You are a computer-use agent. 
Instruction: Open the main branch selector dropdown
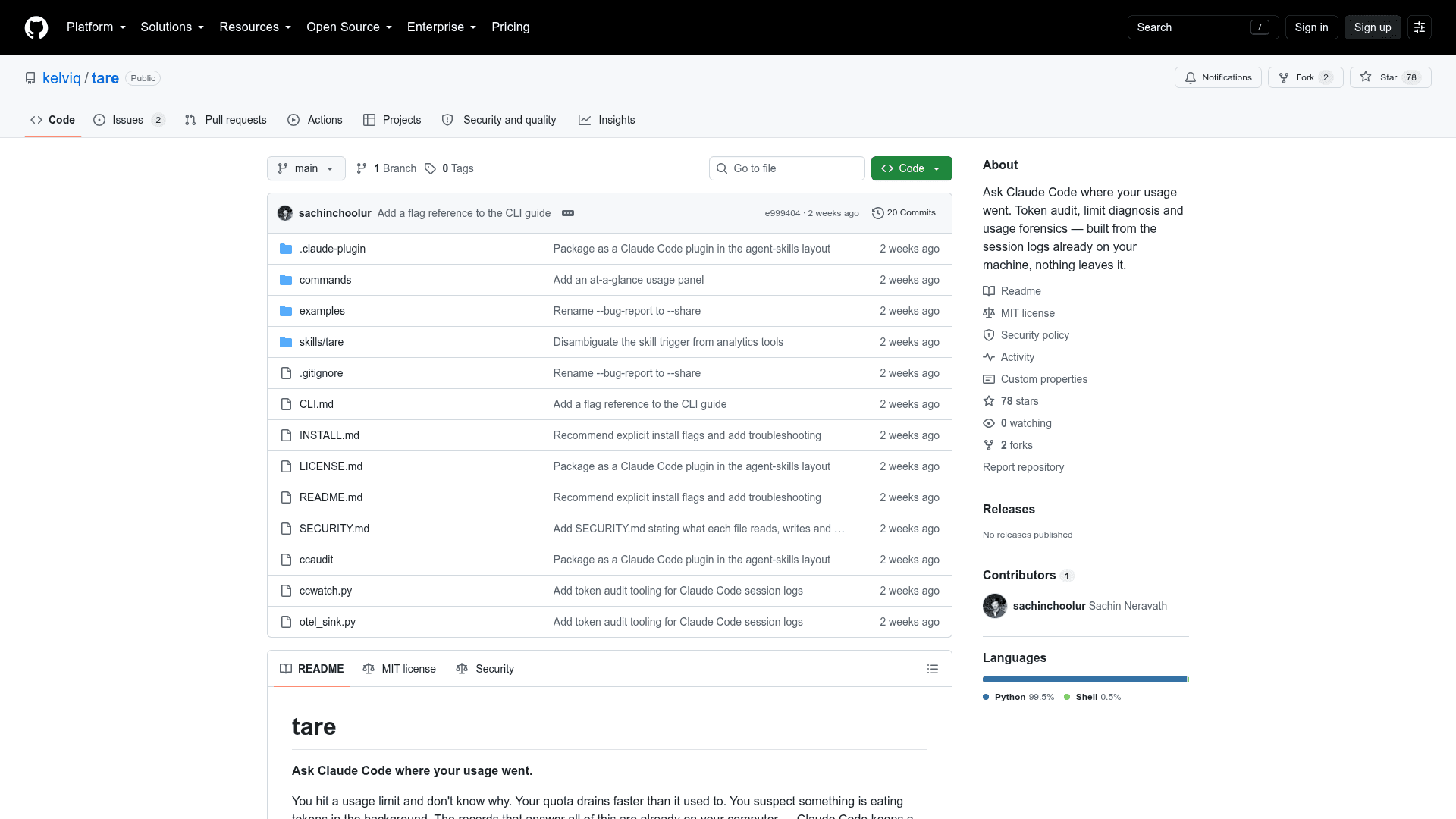point(306,168)
